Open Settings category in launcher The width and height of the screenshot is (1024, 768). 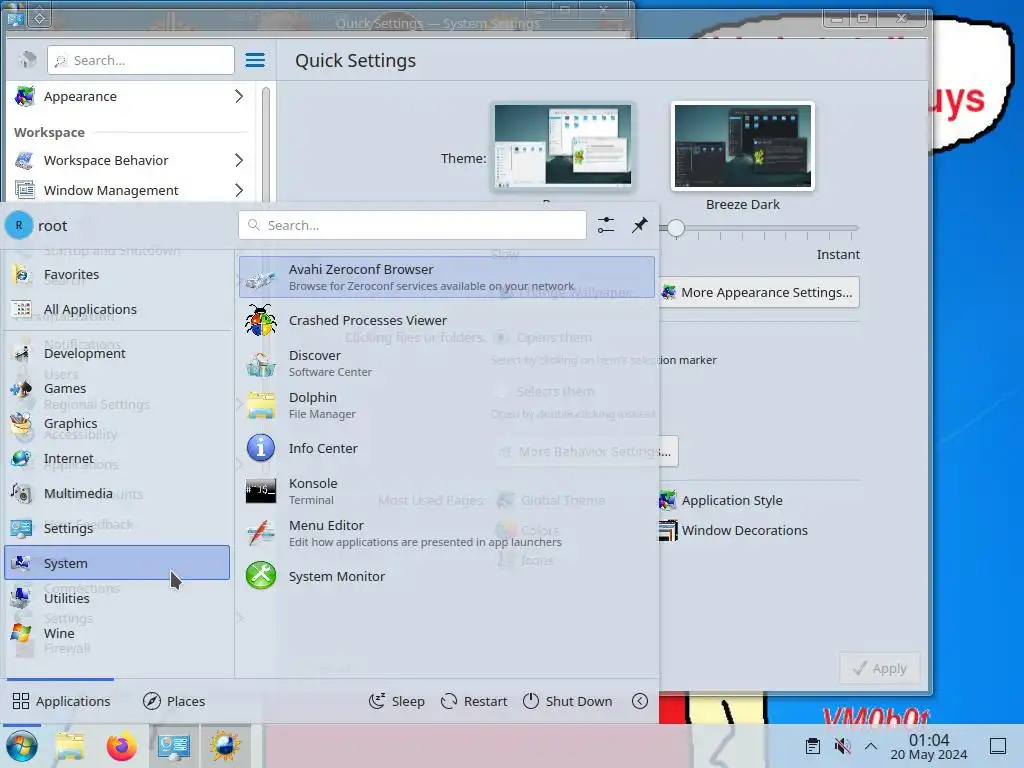tap(118, 528)
